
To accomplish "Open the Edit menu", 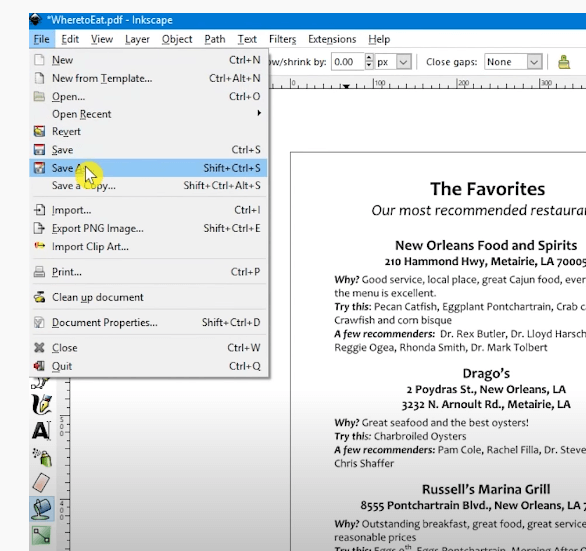I will coord(70,39).
